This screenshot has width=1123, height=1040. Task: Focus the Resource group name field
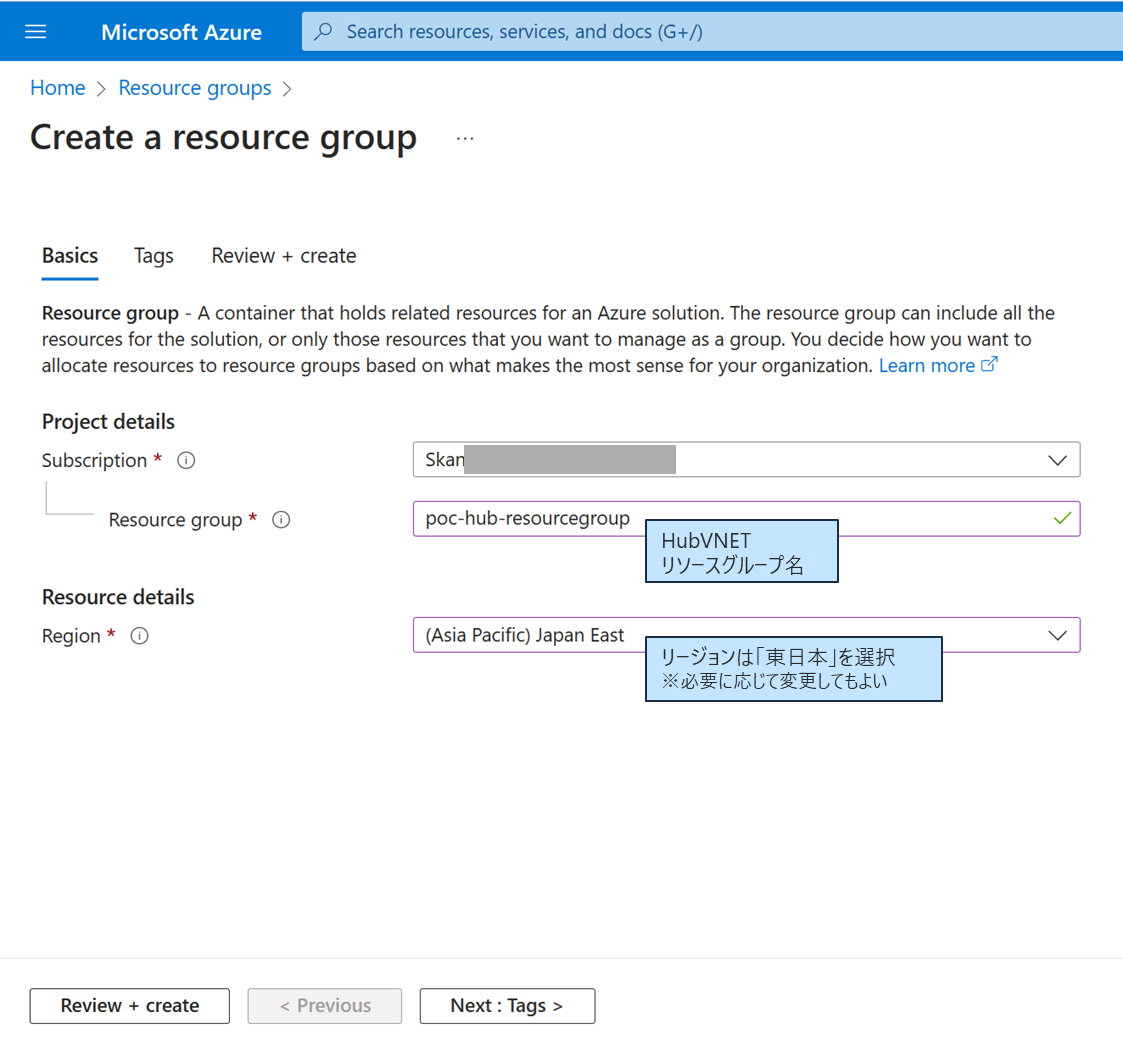point(746,519)
